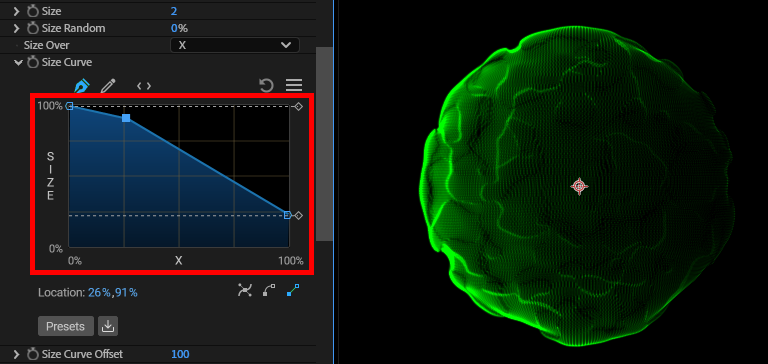Click the flip curve horizontally arrows icon
This screenshot has width=768, height=364.
pos(144,86)
